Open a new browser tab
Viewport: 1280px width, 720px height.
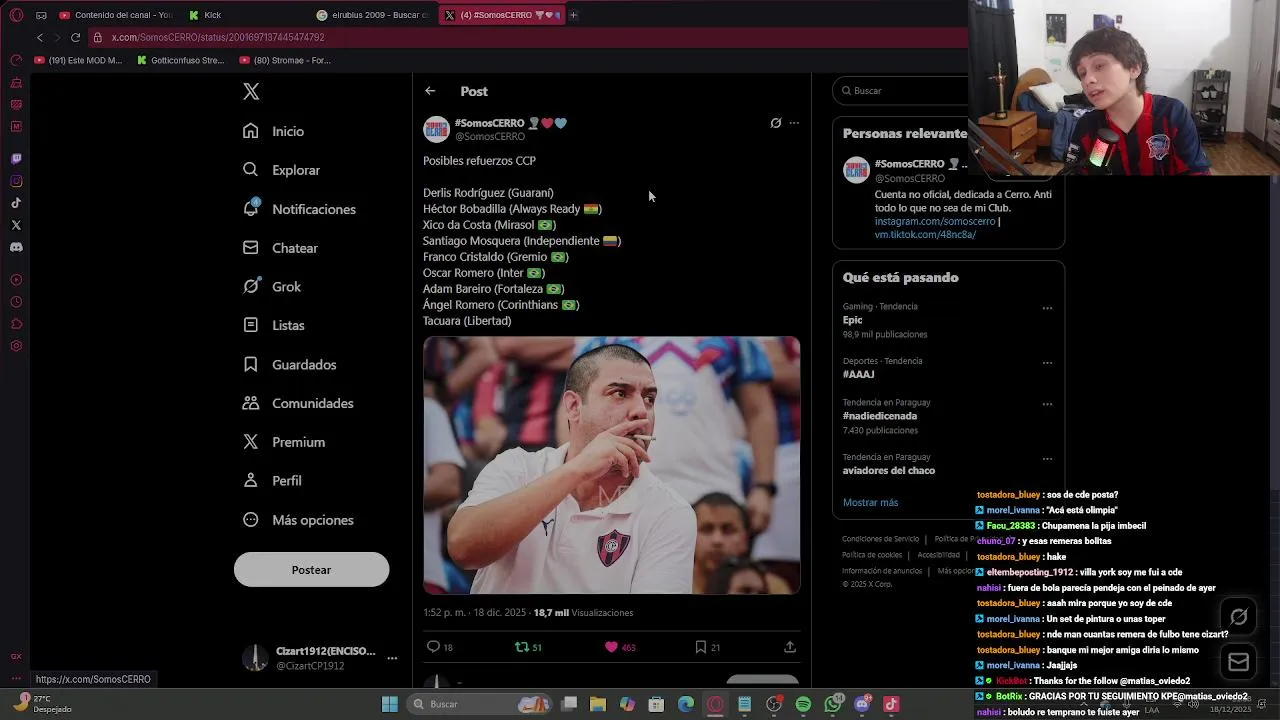point(573,15)
